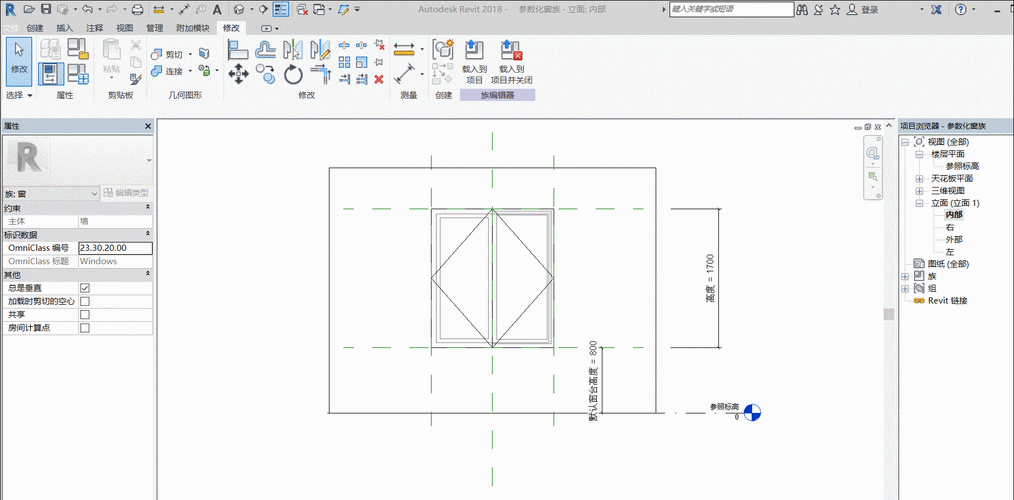Click the red Delete X icon
This screenshot has height=500, width=1014.
coord(379,79)
